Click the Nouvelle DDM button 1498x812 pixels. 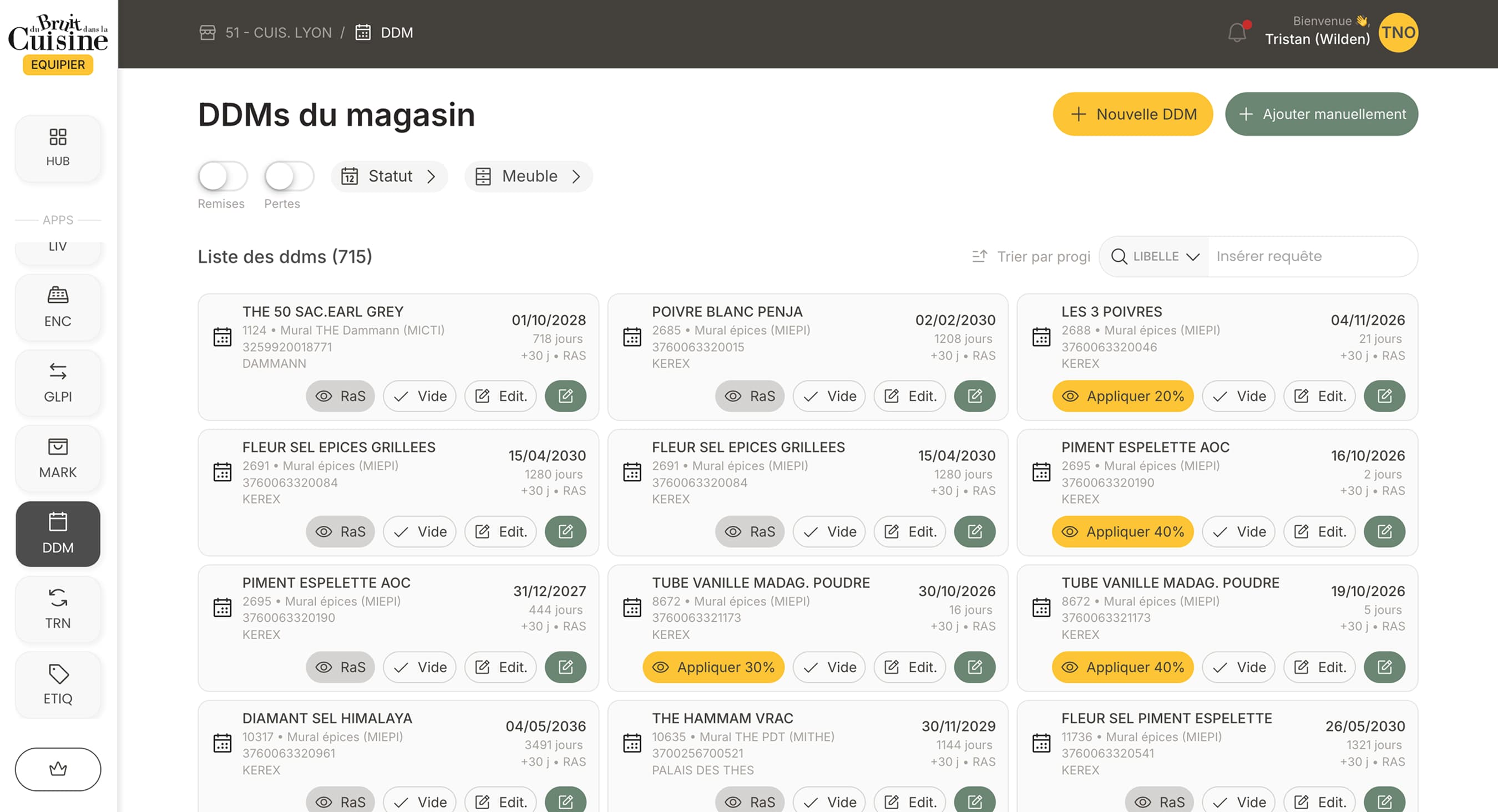pyautogui.click(x=1133, y=114)
